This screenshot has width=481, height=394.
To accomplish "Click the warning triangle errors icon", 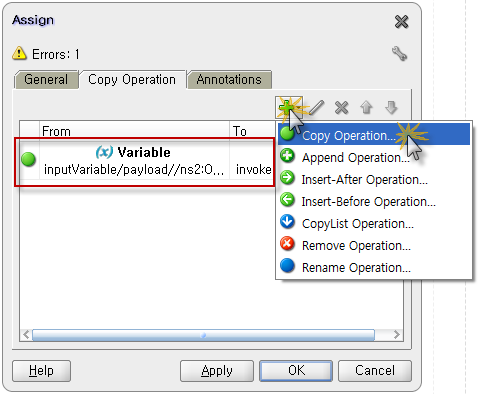I will click(x=19, y=53).
